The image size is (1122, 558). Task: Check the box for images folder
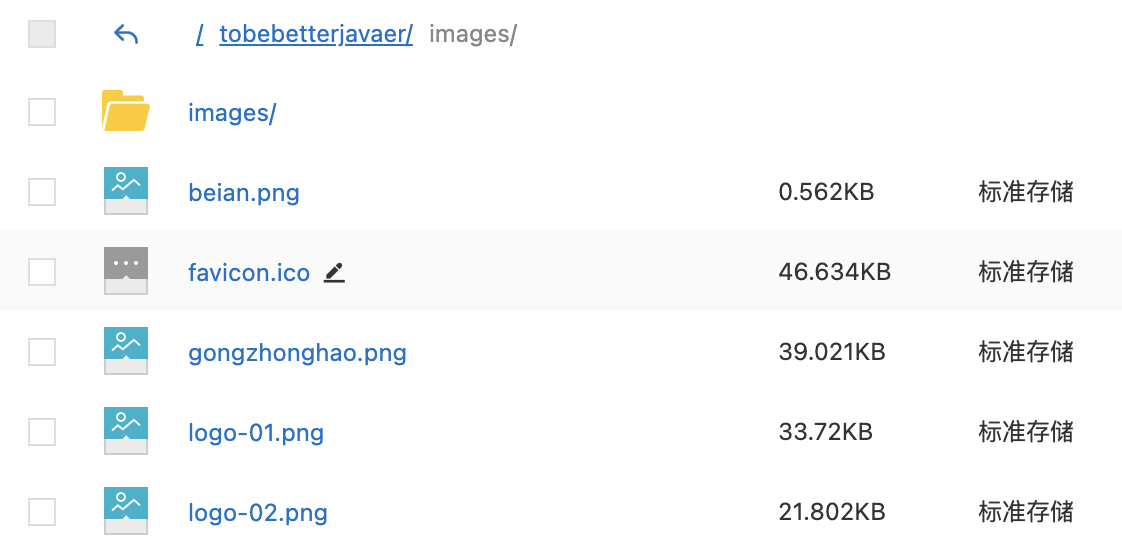(42, 112)
